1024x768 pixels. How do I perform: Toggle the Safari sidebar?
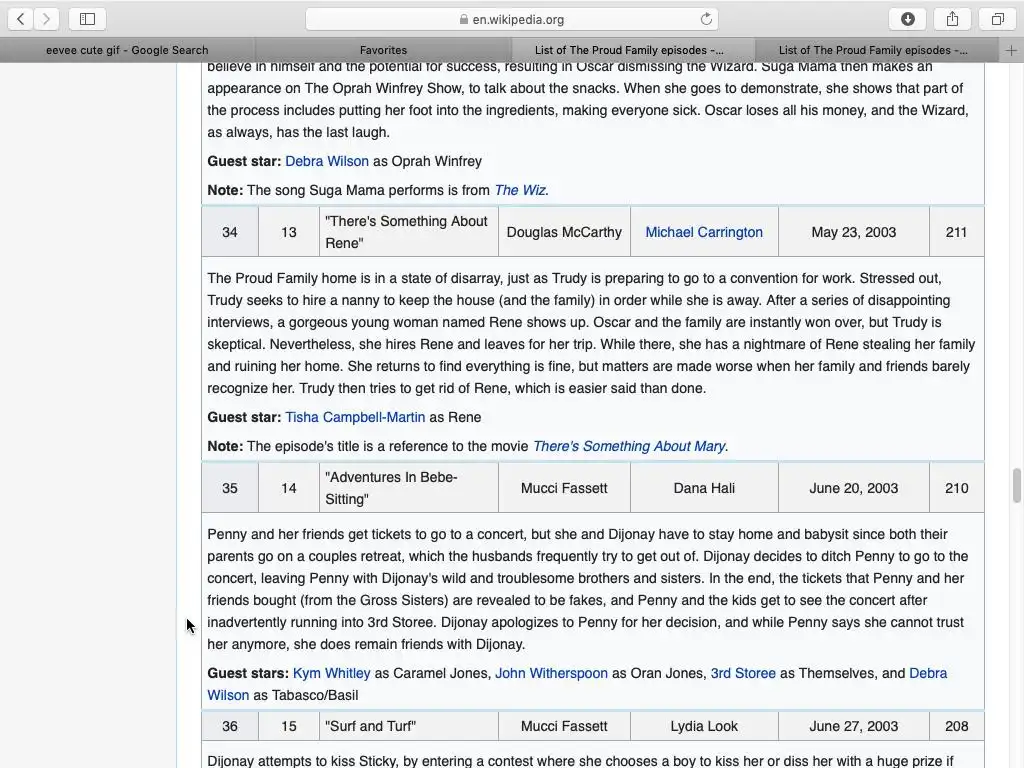click(87, 19)
